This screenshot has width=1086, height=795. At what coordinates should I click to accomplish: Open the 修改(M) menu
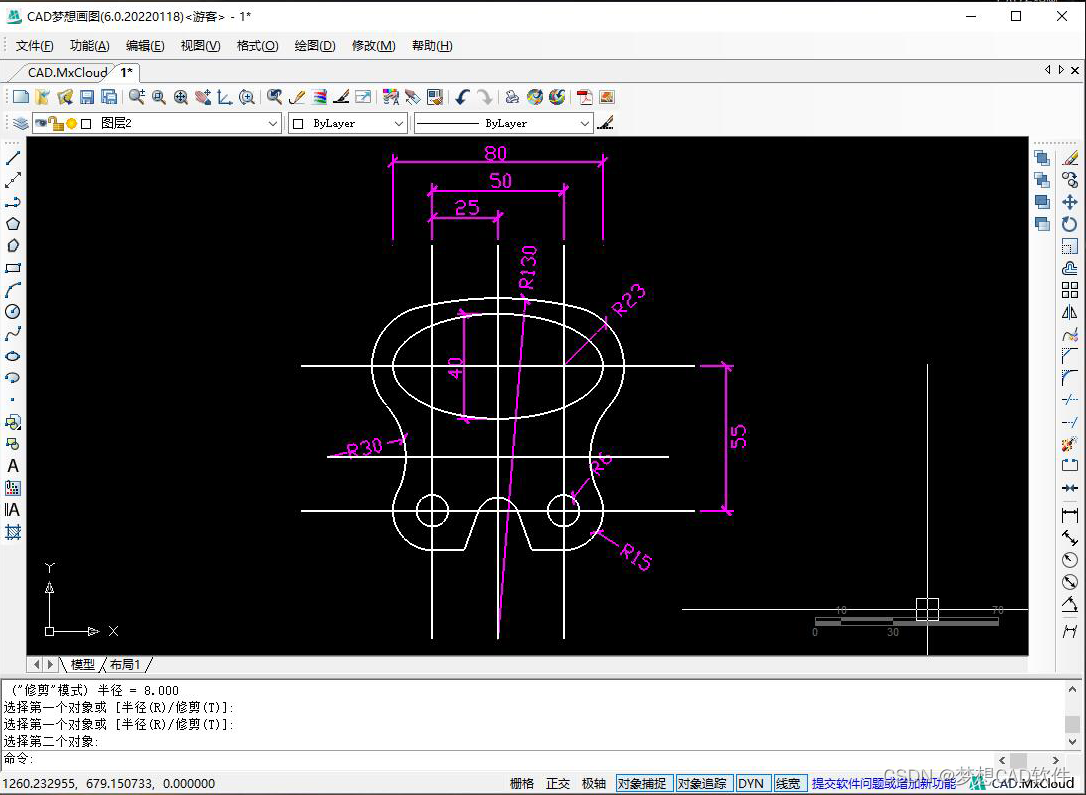[373, 46]
